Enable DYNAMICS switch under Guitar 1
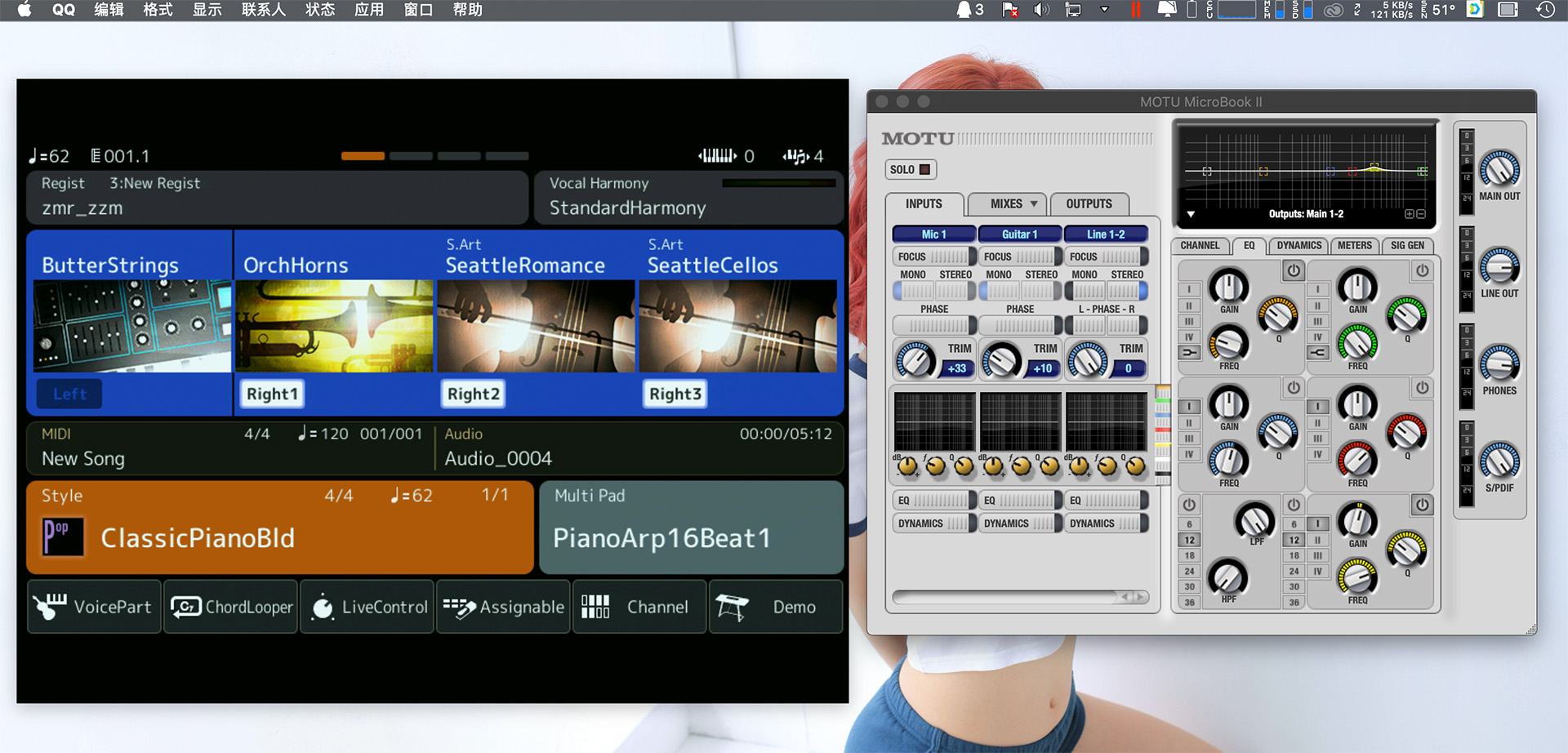 [1020, 524]
